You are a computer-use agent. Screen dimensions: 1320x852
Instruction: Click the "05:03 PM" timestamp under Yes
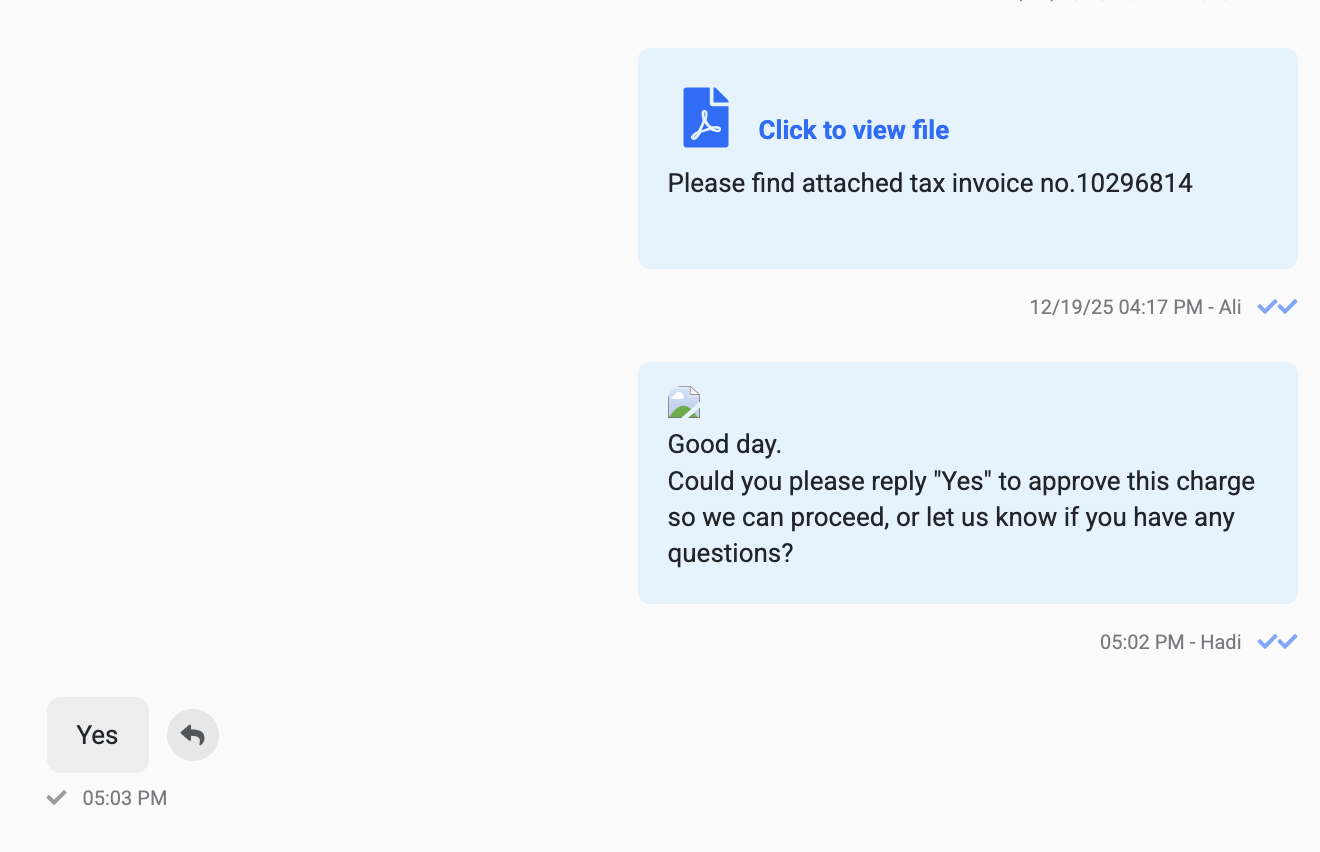pyautogui.click(x=125, y=798)
